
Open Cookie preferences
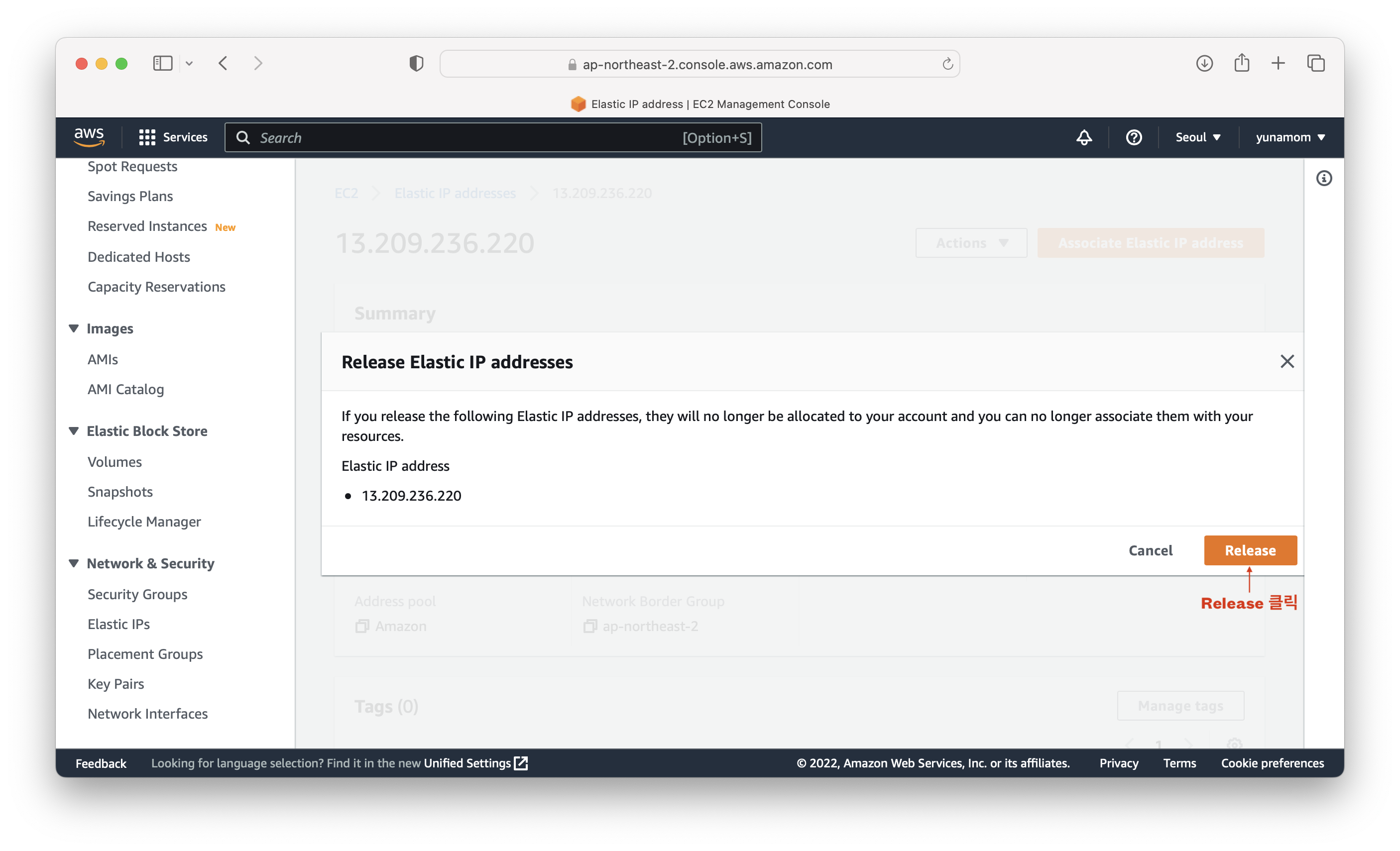click(1272, 763)
